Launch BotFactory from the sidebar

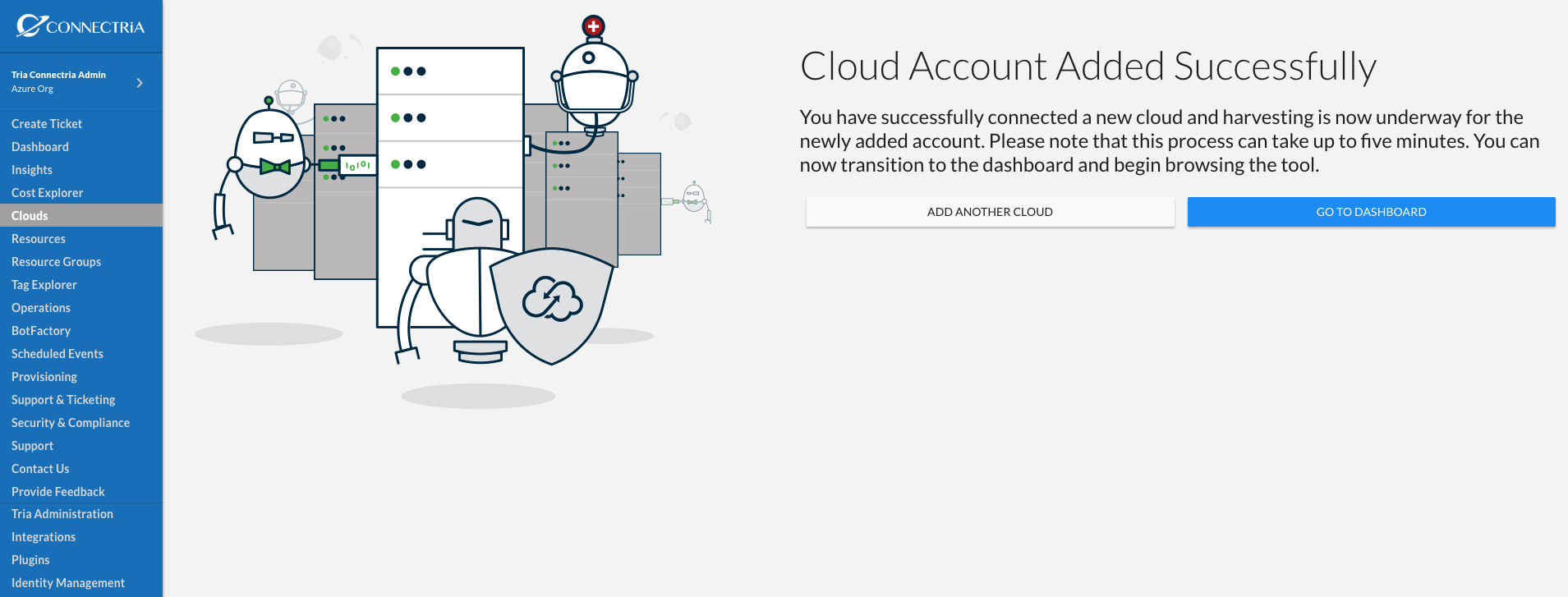[x=41, y=331]
